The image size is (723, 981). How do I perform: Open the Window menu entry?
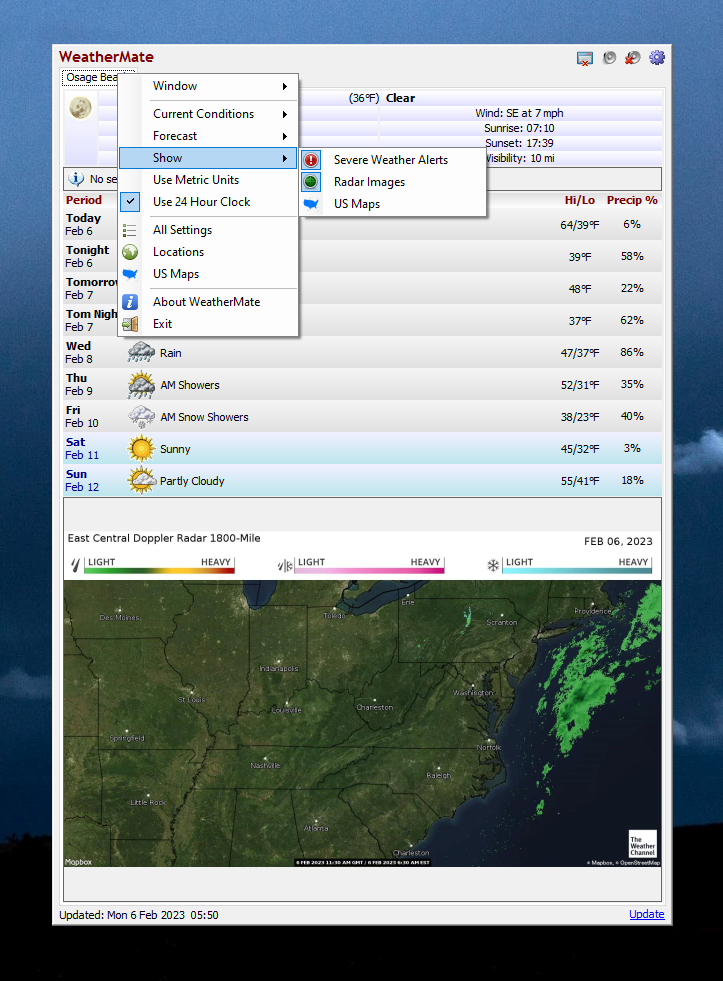click(x=208, y=86)
